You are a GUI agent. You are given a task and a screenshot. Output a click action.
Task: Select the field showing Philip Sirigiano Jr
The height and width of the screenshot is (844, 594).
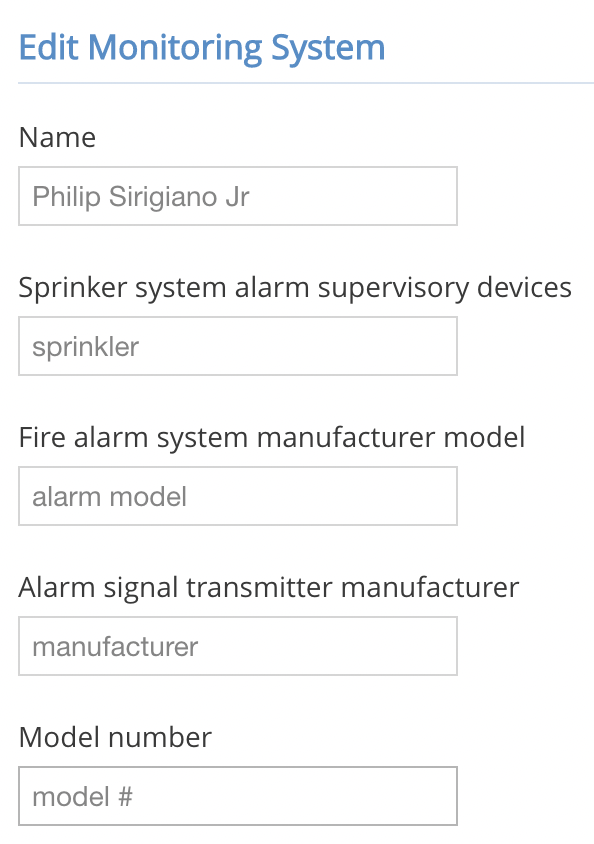click(x=237, y=196)
